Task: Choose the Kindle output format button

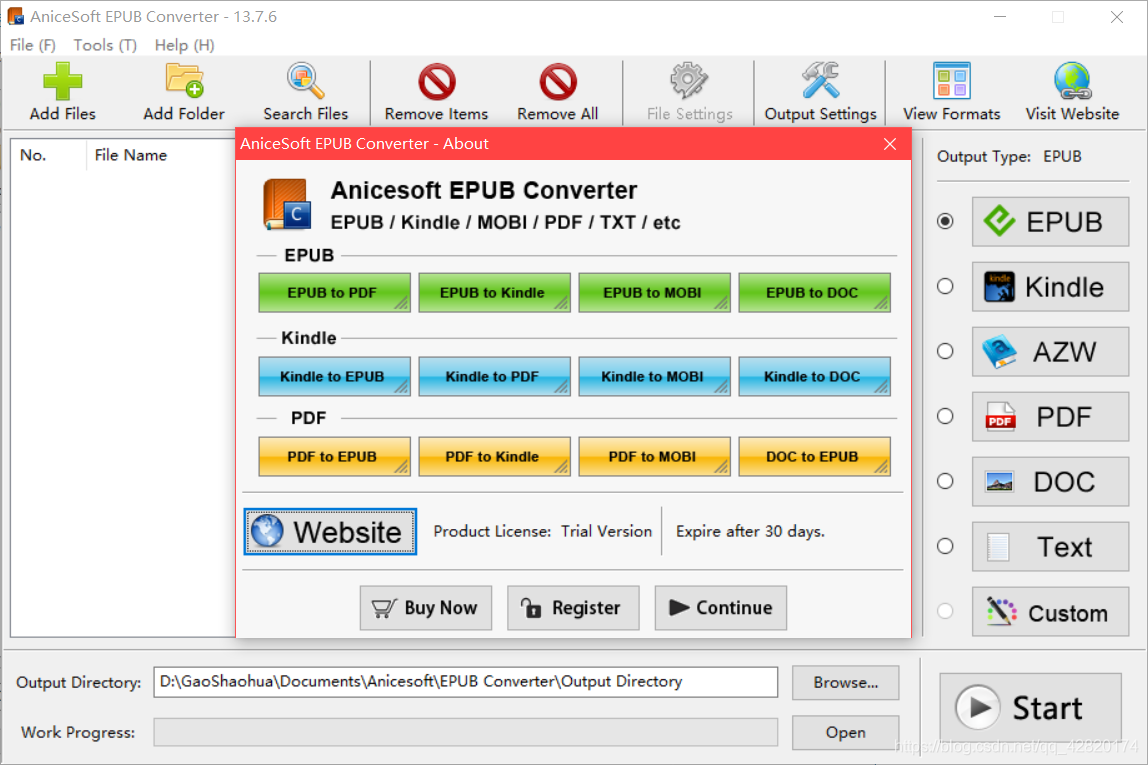Action: [x=1050, y=287]
